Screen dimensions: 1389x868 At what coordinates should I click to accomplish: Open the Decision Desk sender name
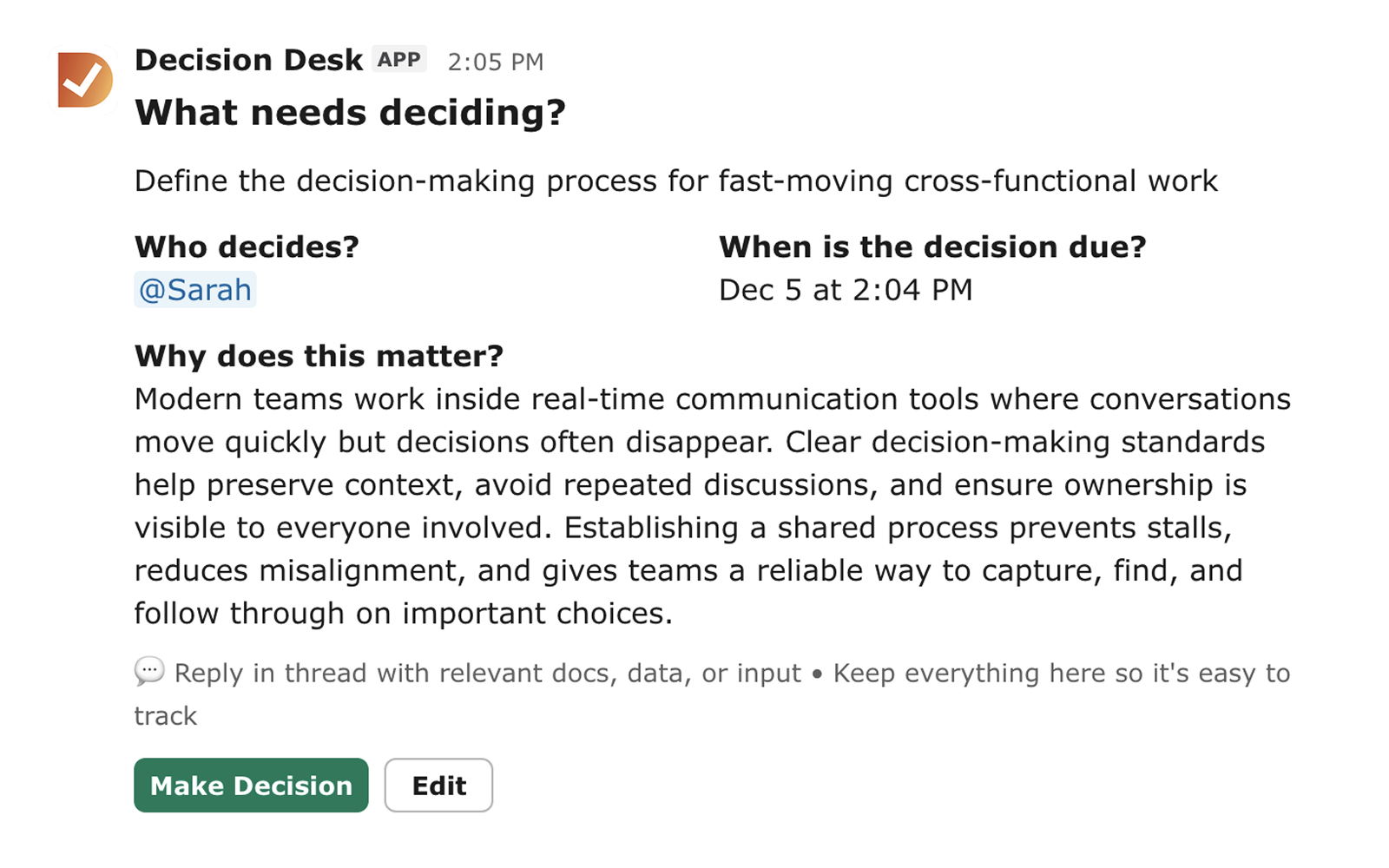(248, 60)
